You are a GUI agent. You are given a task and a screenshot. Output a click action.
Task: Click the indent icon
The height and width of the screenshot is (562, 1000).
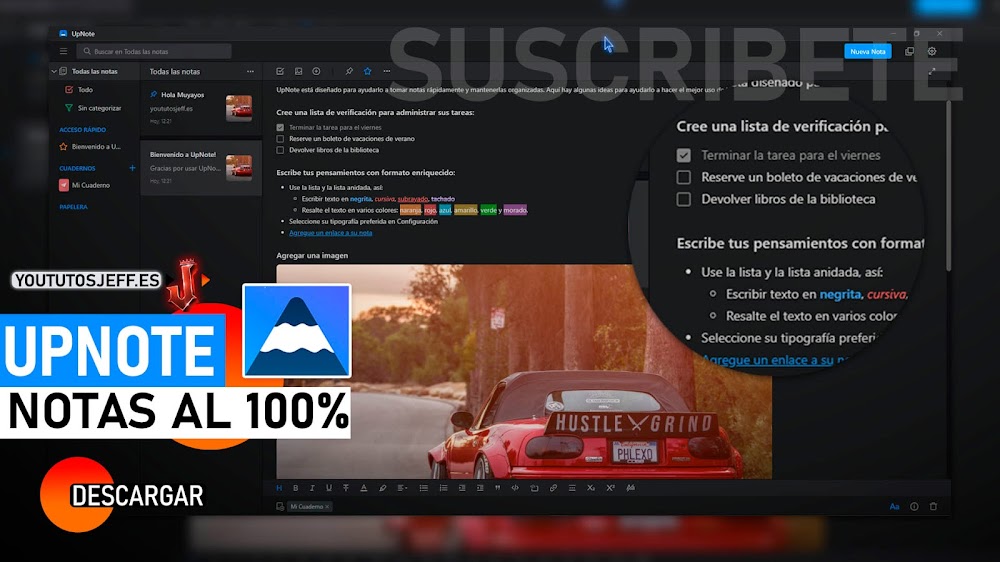pos(480,488)
